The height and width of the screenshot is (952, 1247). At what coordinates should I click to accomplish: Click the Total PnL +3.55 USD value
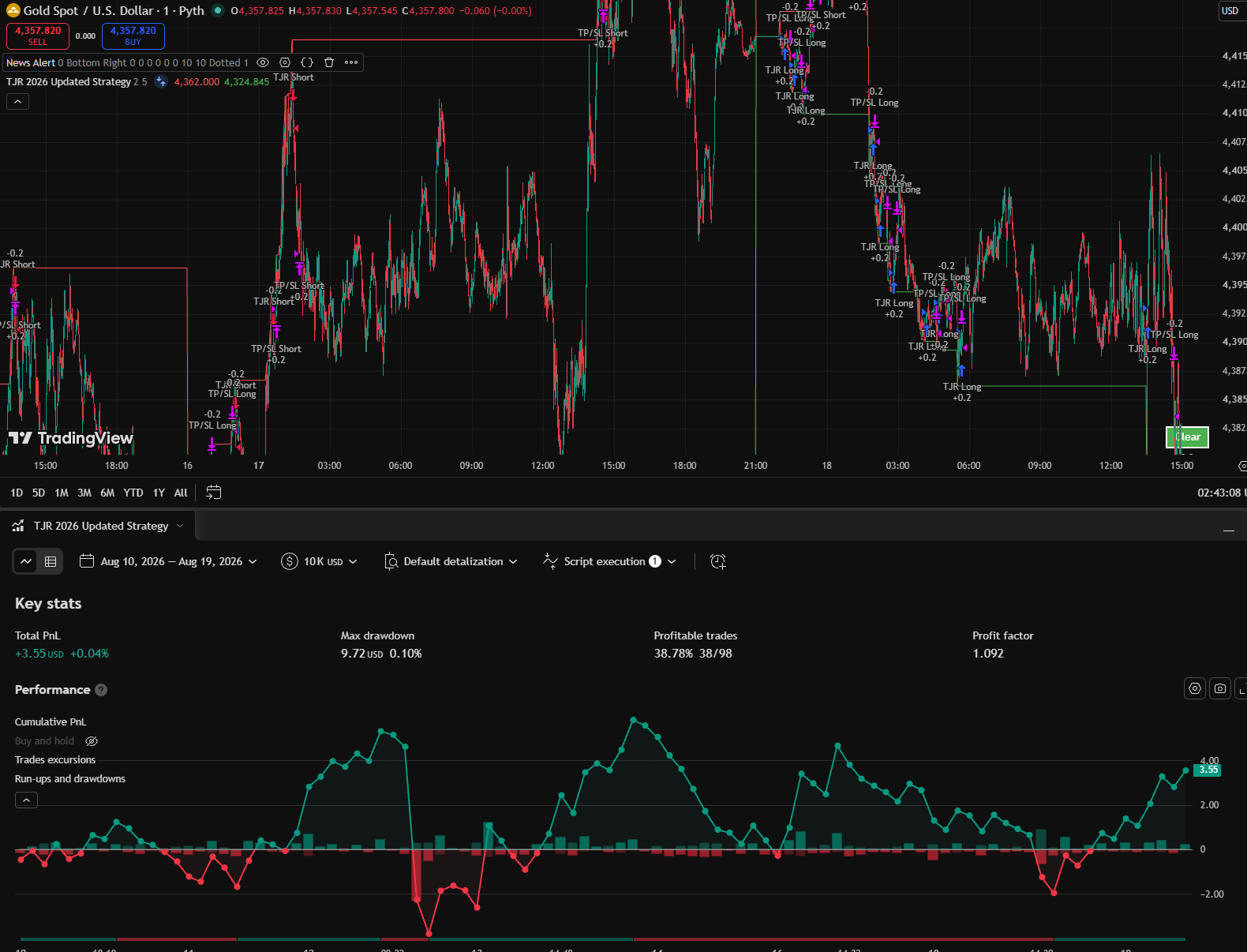pyautogui.click(x=39, y=654)
